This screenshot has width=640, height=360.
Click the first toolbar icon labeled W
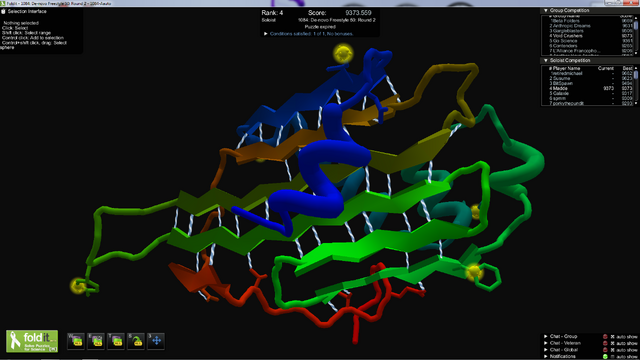click(76, 341)
